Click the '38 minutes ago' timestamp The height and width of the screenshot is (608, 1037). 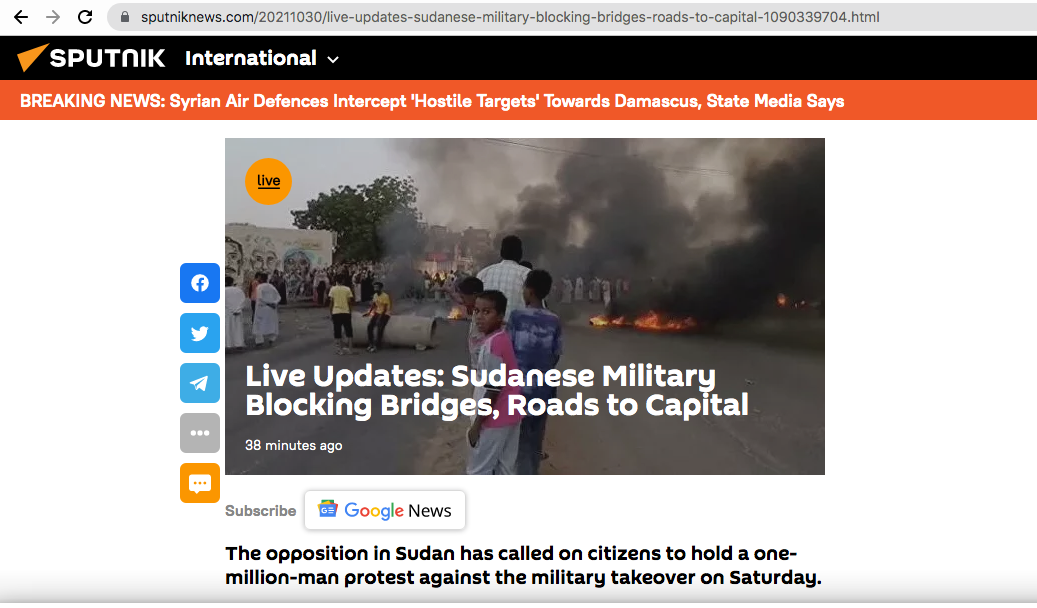[294, 445]
